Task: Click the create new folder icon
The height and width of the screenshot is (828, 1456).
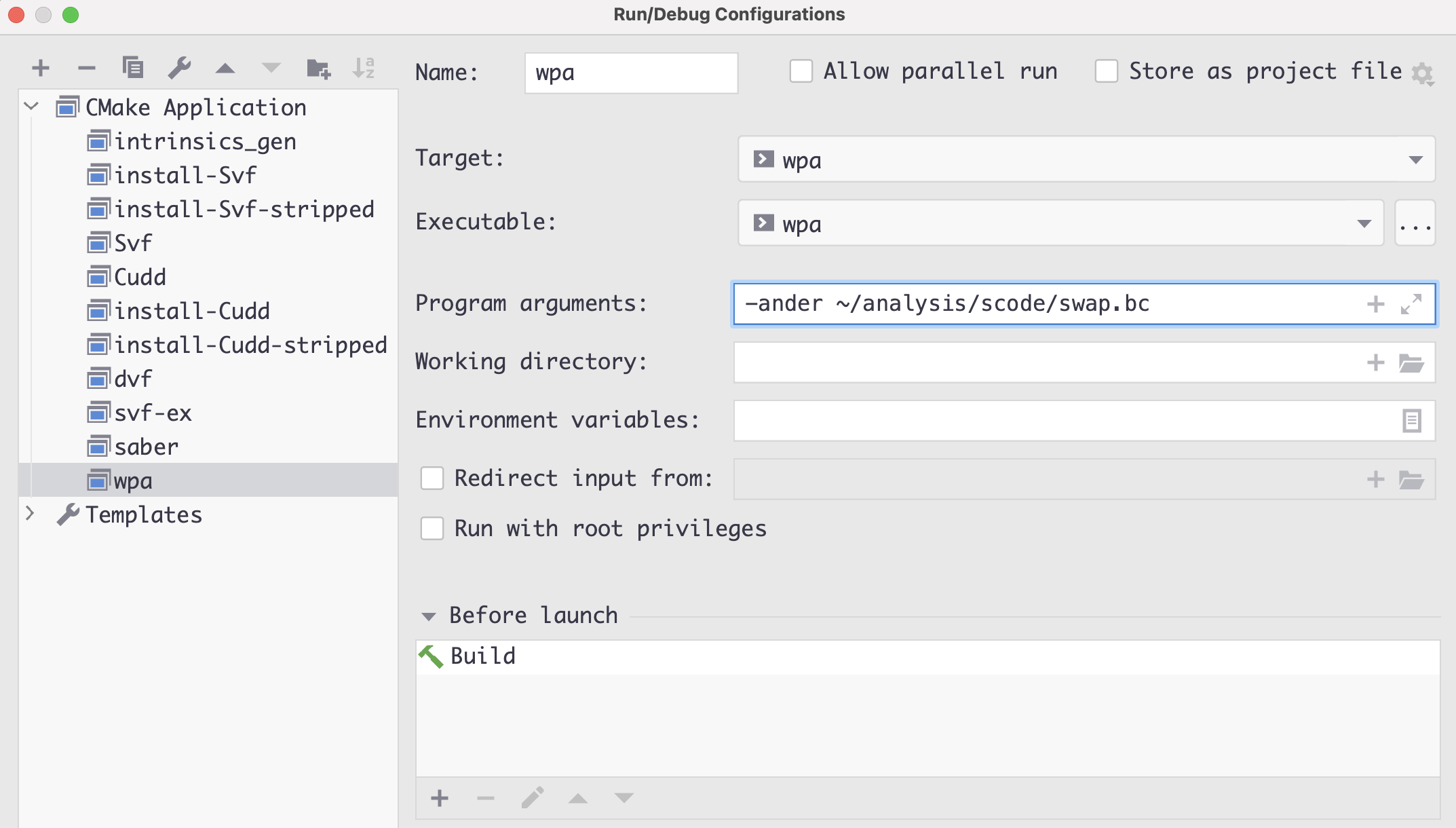Action: coord(318,68)
